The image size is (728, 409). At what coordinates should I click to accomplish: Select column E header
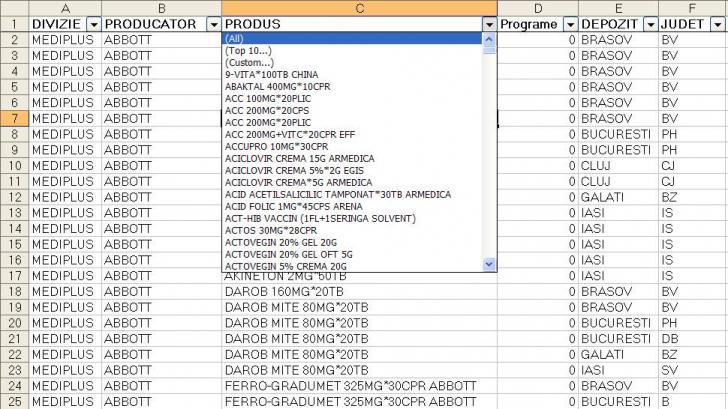[618, 8]
